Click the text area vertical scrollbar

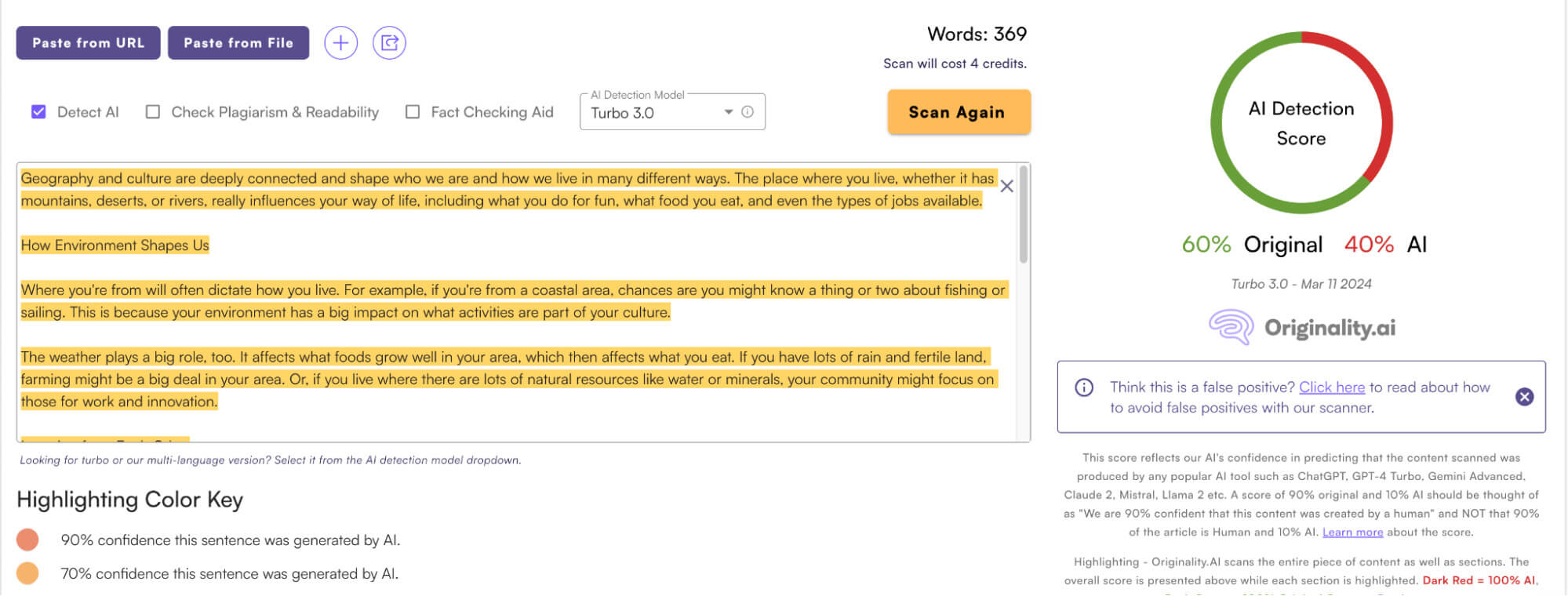point(1023,215)
